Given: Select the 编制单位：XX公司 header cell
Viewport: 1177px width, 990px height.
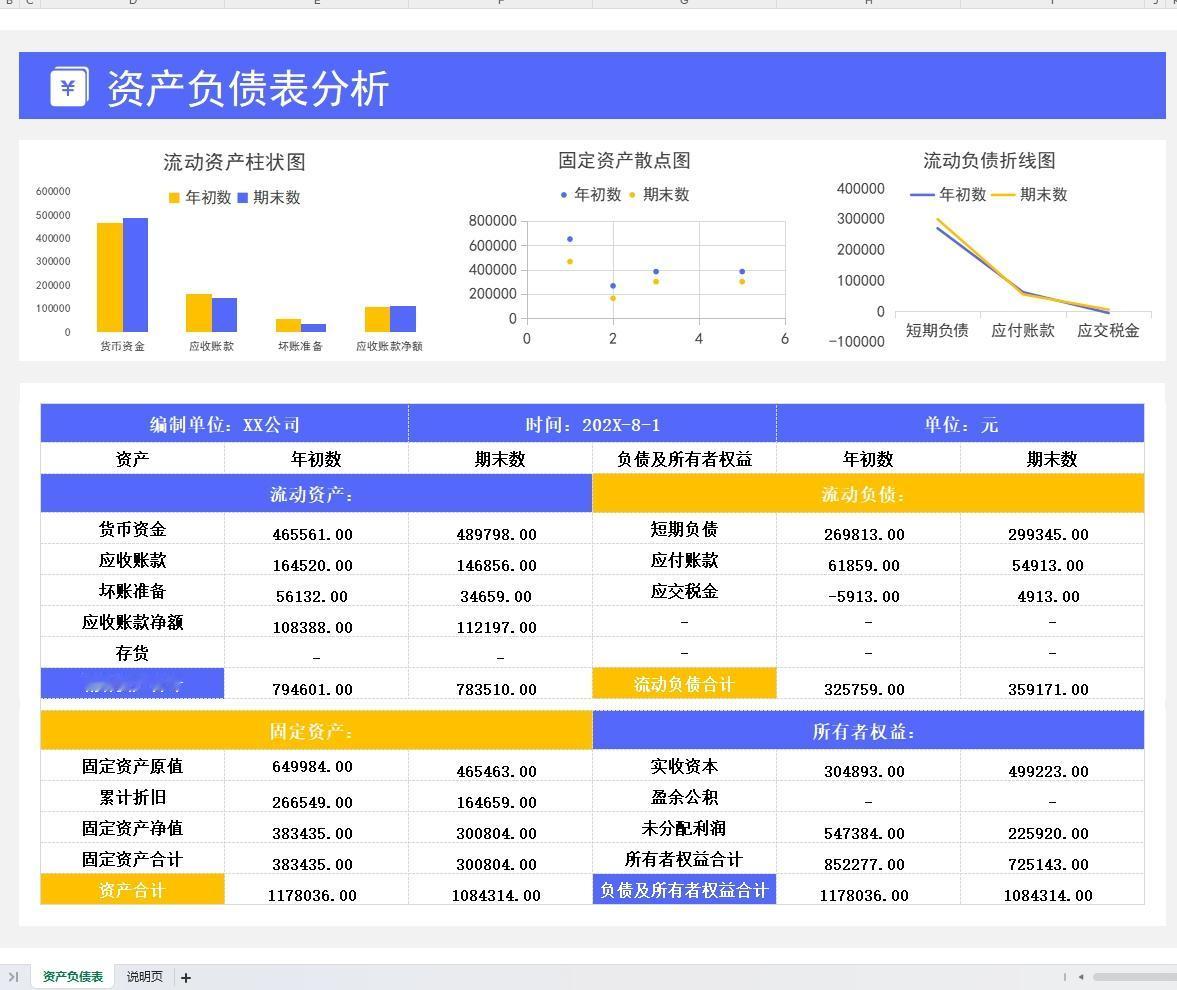Looking at the screenshot, I should coord(224,424).
